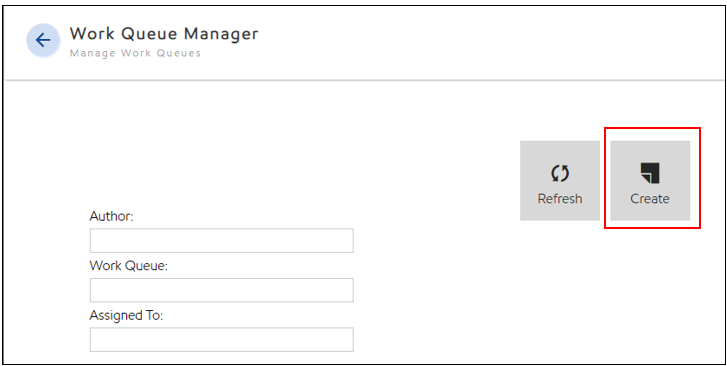Focus the Work Queue input field
Viewport: 727px width, 366px height.
click(222, 290)
